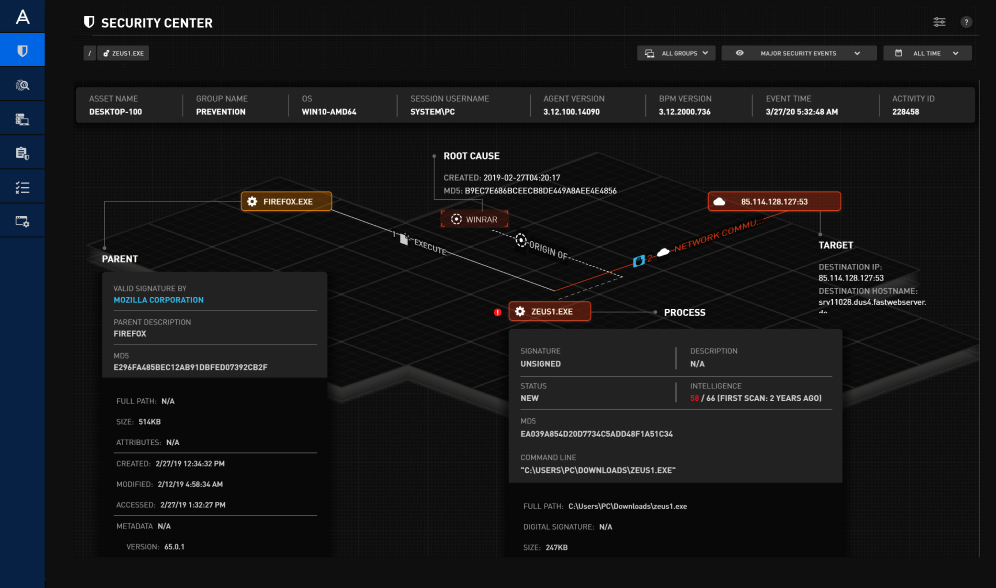
Task: Click the blue connection icon on network edge
Action: 639,260
